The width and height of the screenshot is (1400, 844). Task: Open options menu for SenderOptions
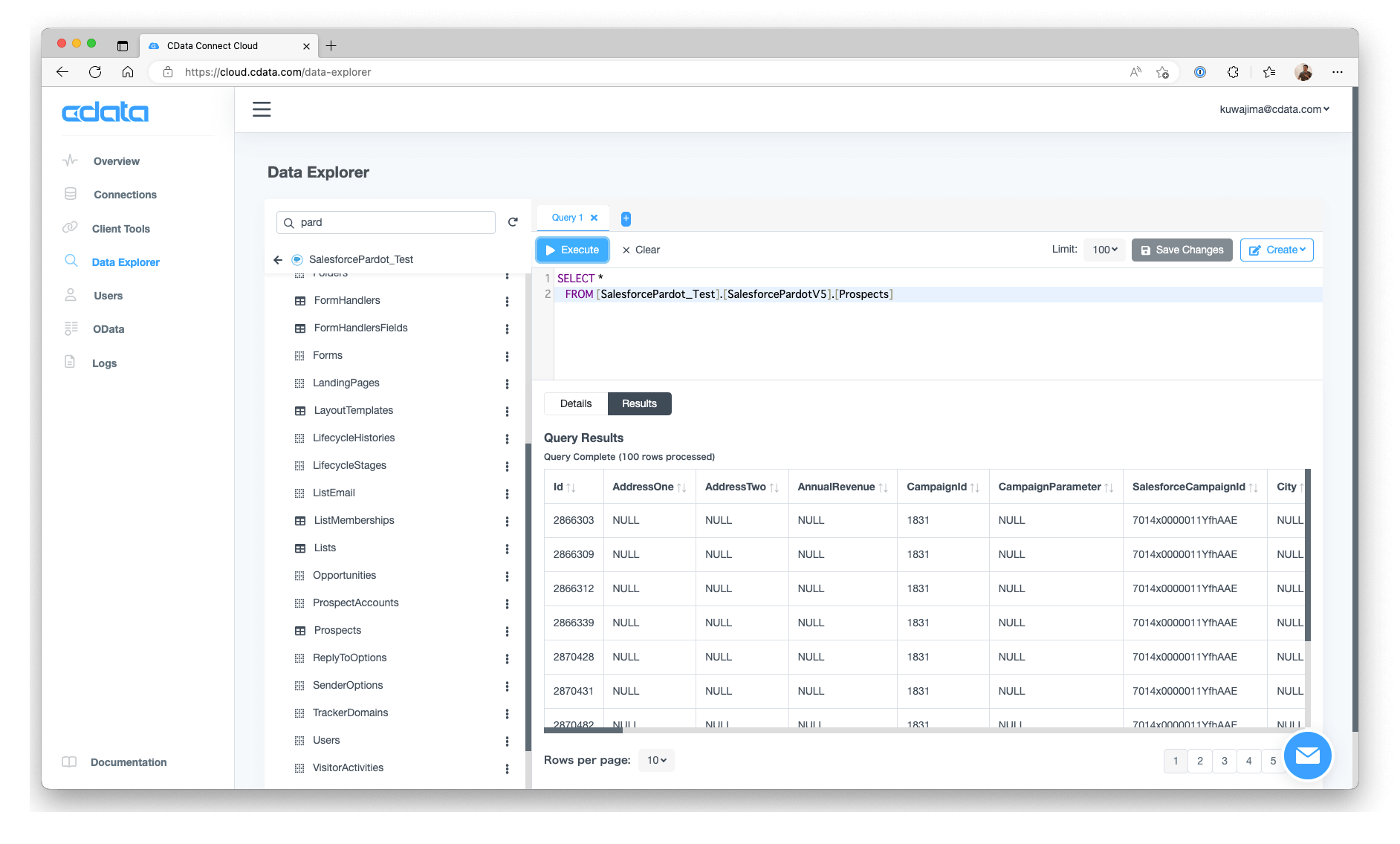tap(507, 686)
